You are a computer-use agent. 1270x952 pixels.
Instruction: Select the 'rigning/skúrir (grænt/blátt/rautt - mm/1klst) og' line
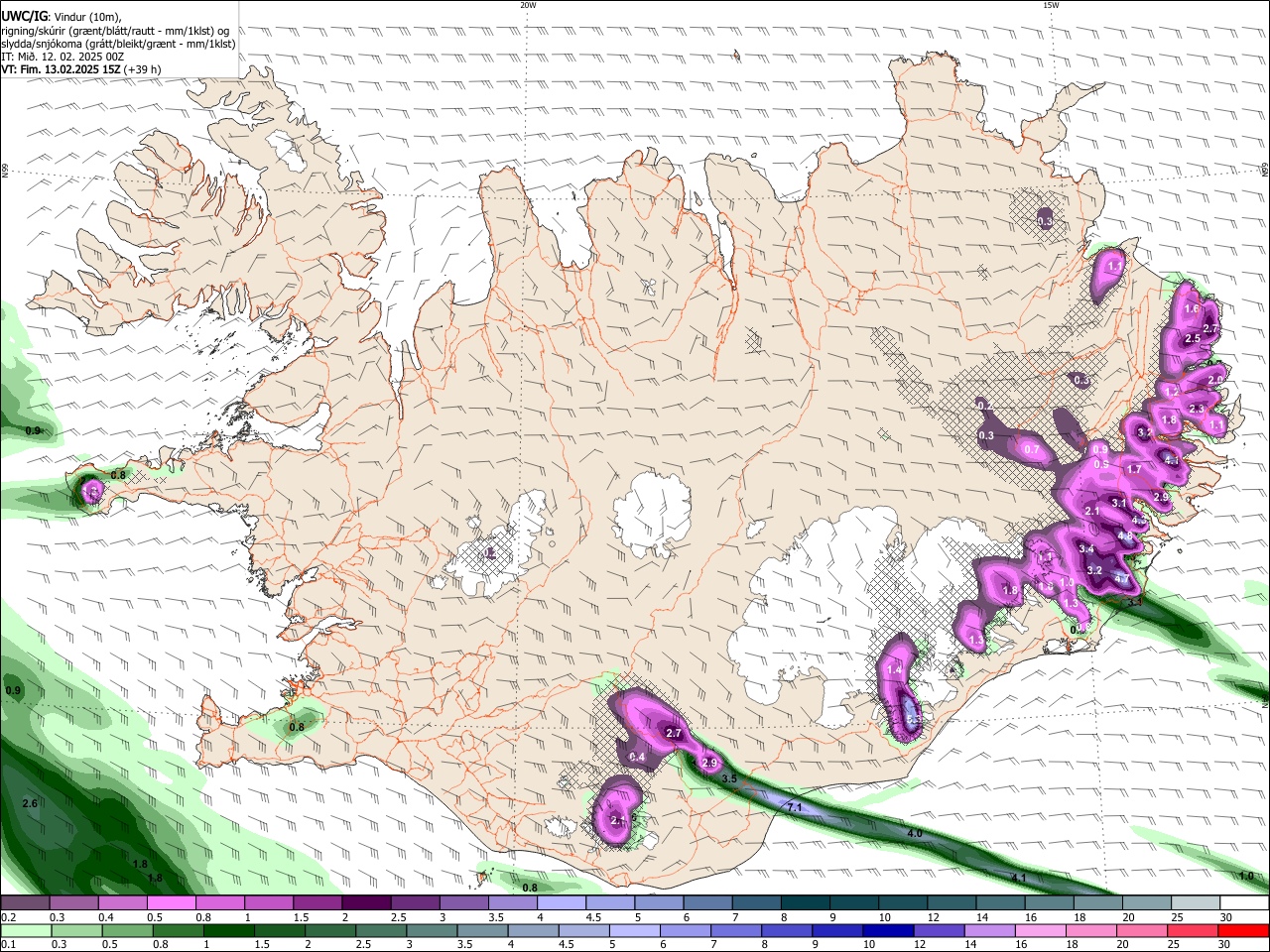115,31
